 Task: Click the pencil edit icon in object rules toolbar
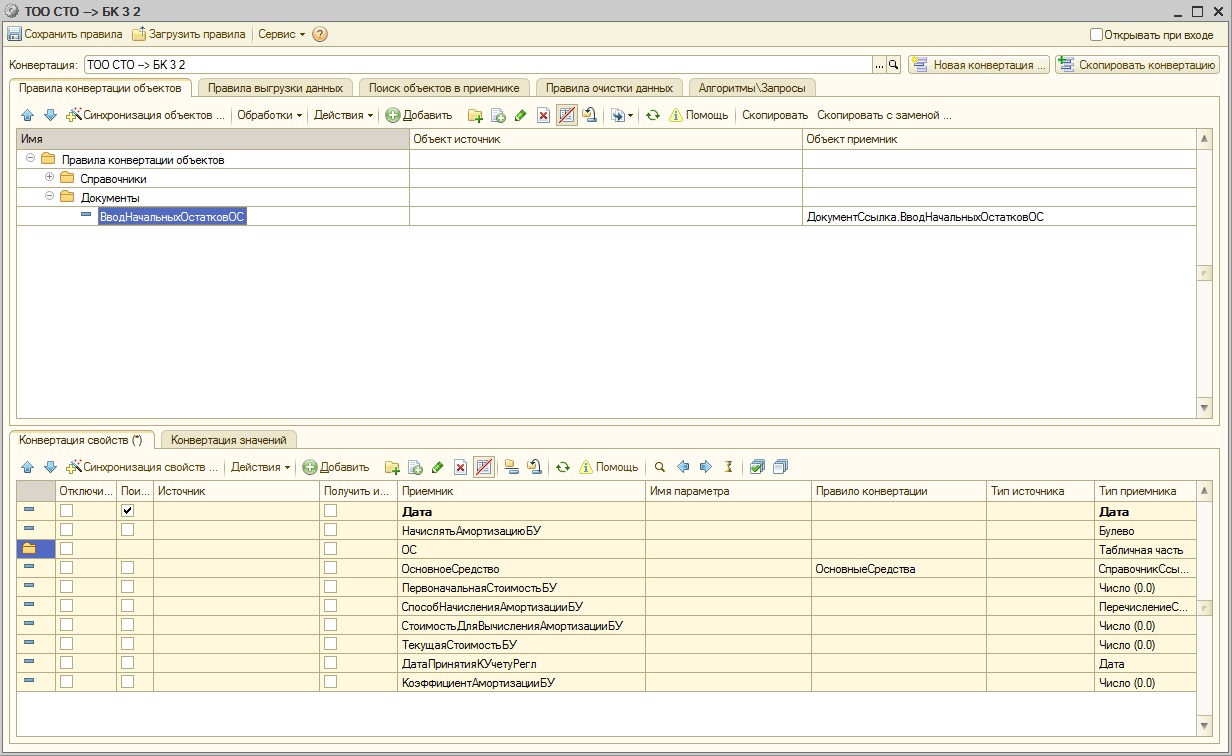pyautogui.click(x=520, y=115)
